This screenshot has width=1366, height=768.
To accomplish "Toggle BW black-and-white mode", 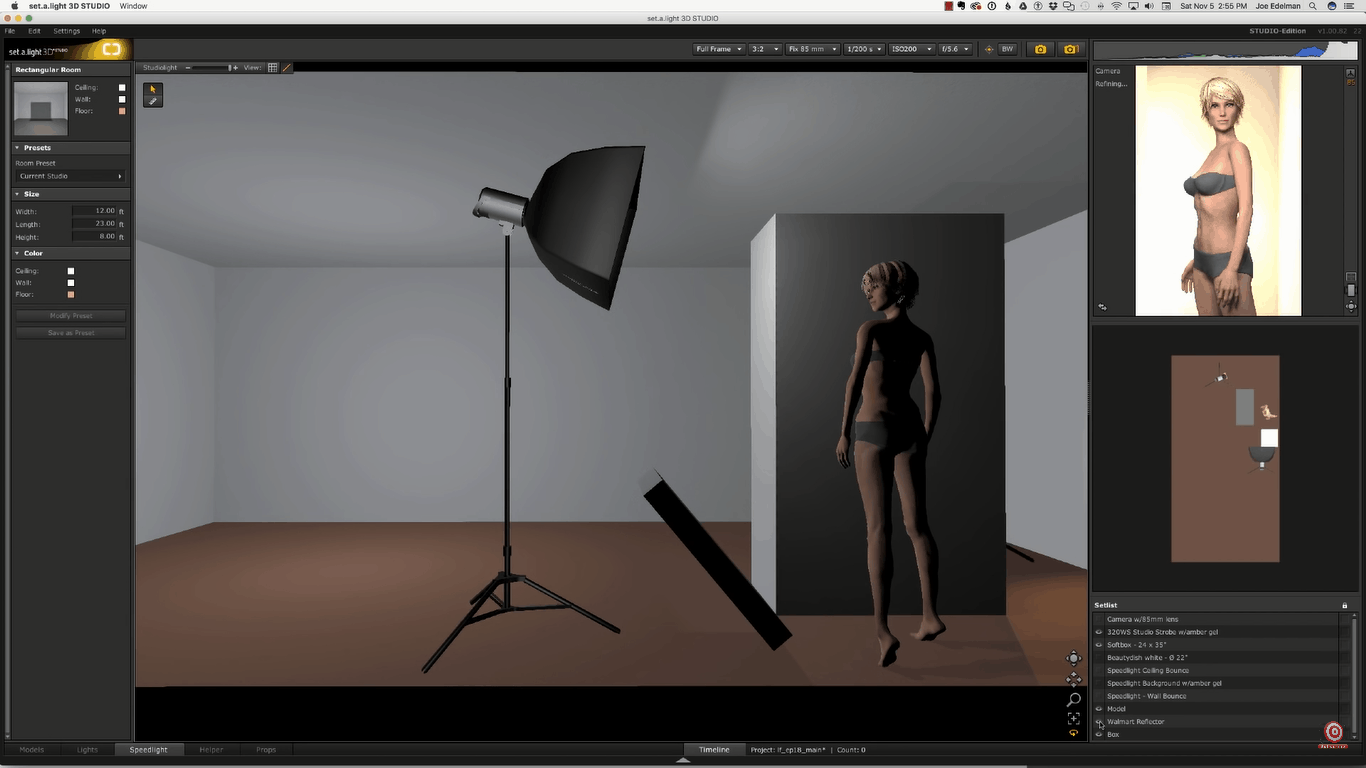I will pyautogui.click(x=1007, y=49).
